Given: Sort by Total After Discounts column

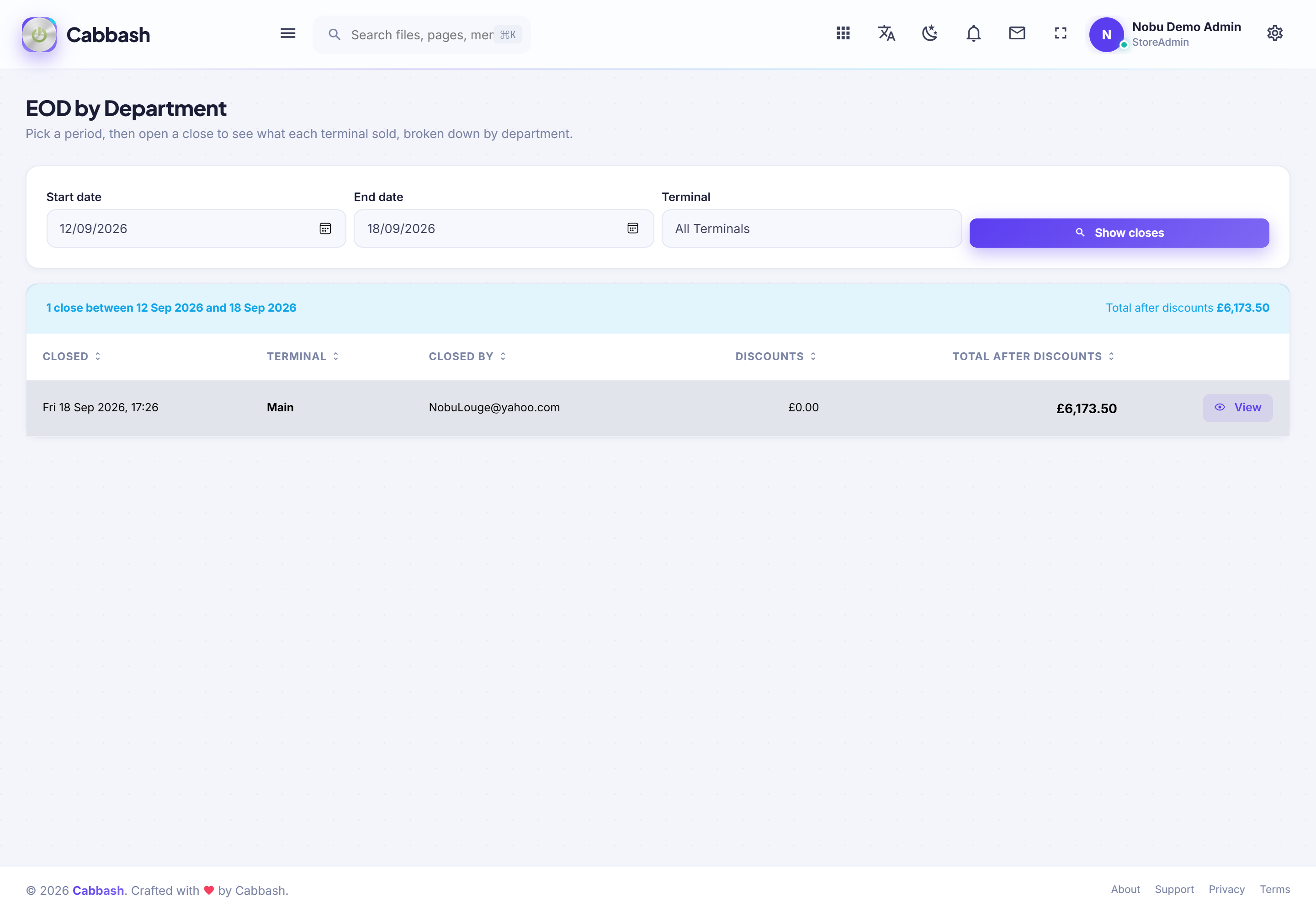Looking at the screenshot, I should [1034, 356].
